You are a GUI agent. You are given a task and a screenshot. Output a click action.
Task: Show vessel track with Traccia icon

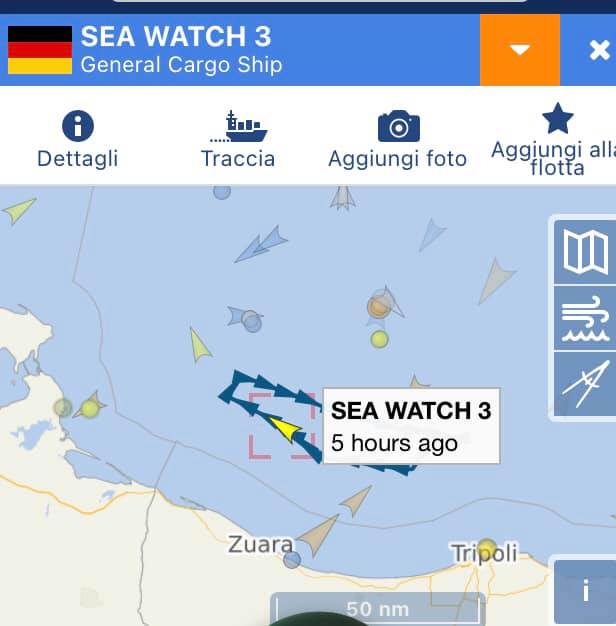pyautogui.click(x=239, y=127)
